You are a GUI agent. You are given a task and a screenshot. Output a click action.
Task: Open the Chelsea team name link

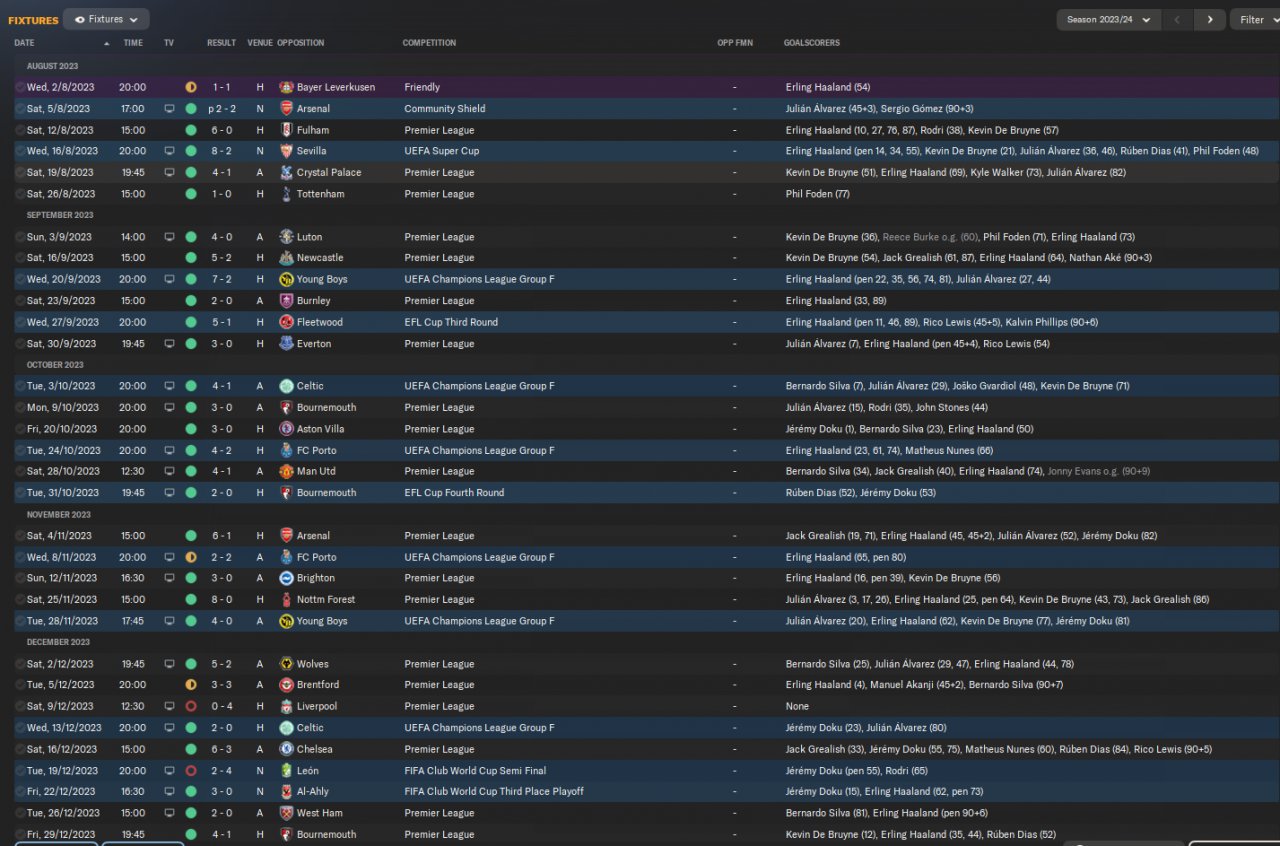click(315, 749)
